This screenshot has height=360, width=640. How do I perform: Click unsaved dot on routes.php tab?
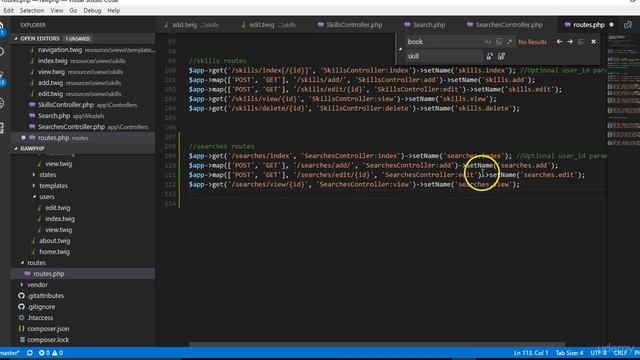[611, 25]
